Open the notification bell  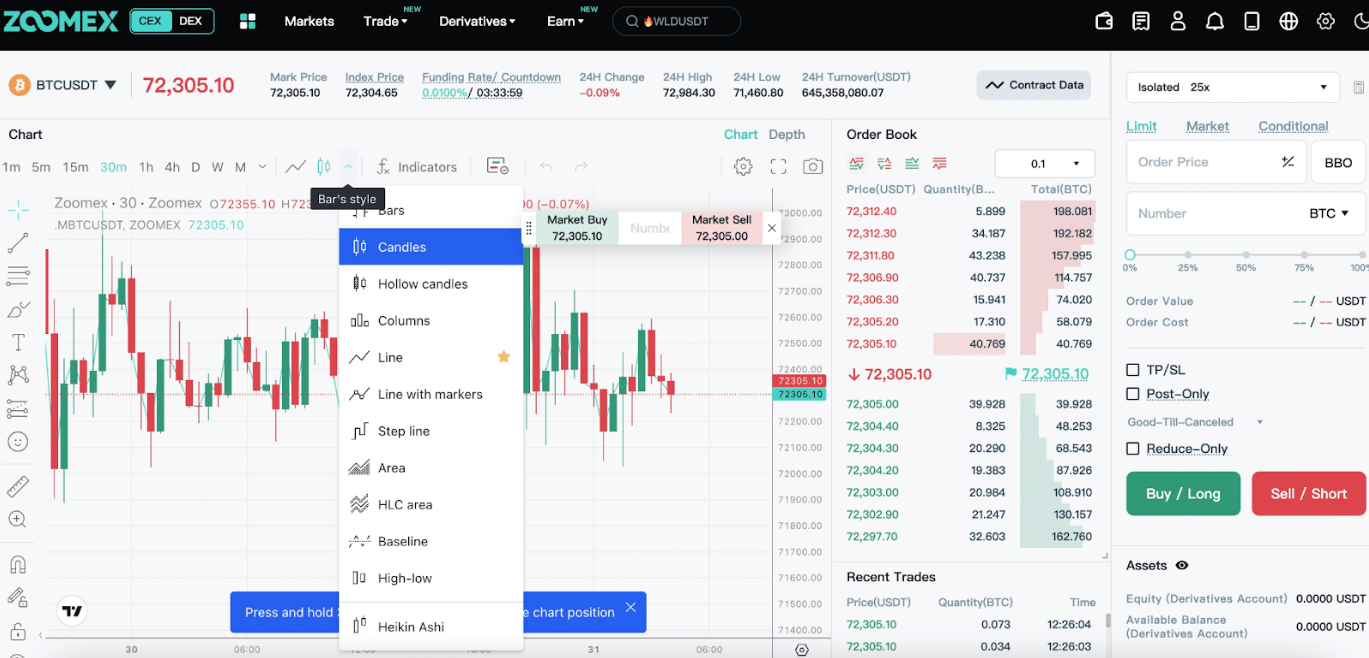[x=1214, y=20]
